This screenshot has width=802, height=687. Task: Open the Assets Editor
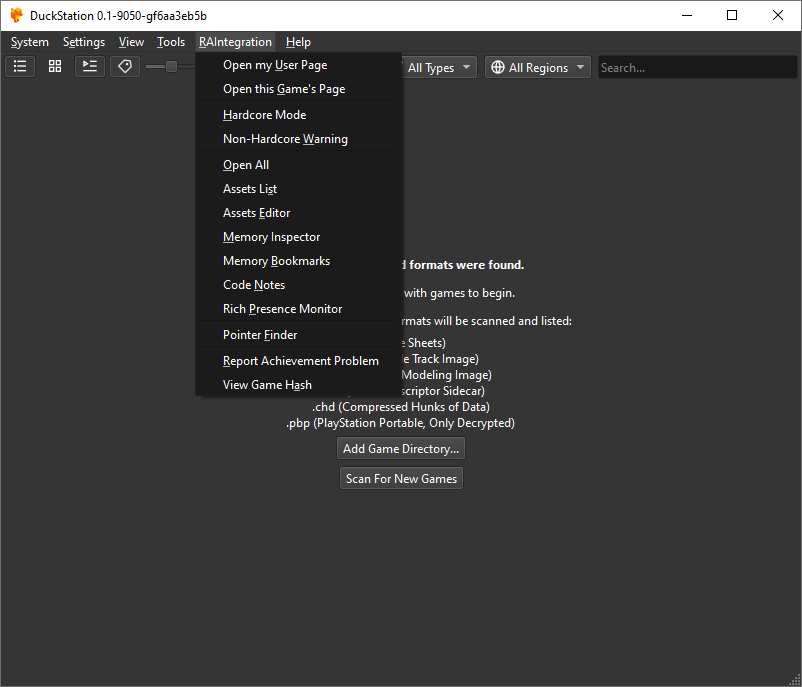click(x=258, y=212)
